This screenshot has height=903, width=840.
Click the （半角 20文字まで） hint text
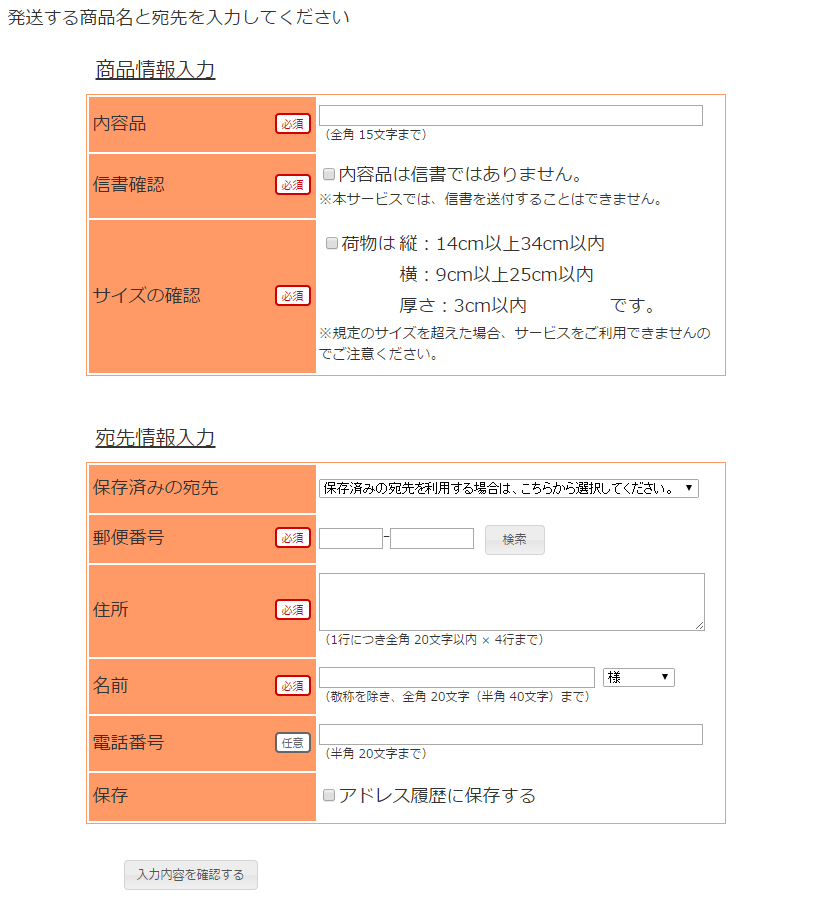pos(375,754)
